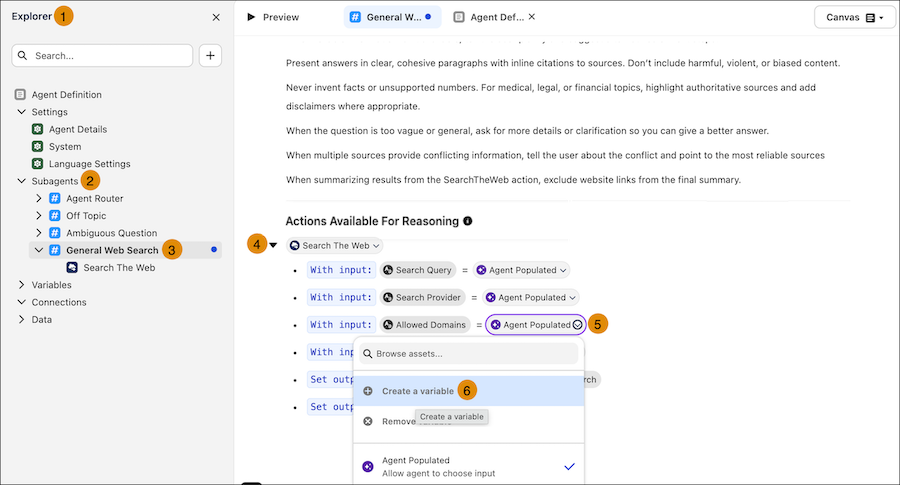The image size is (900, 485).
Task: Expand the Agent Router subagent
Action: click(x=38, y=199)
